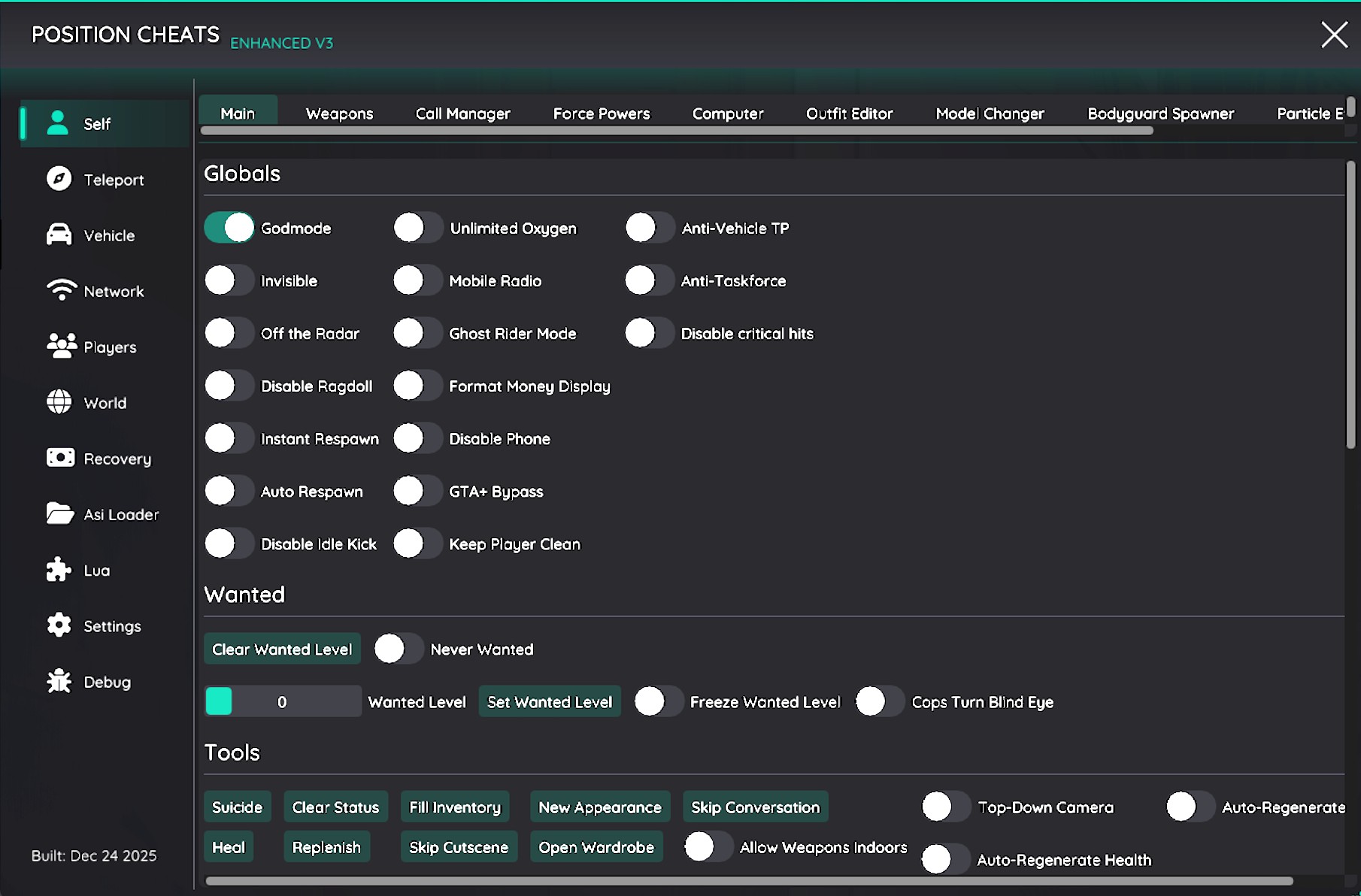Switch to the Weapons tab
This screenshot has width=1361, height=896.
339,114
